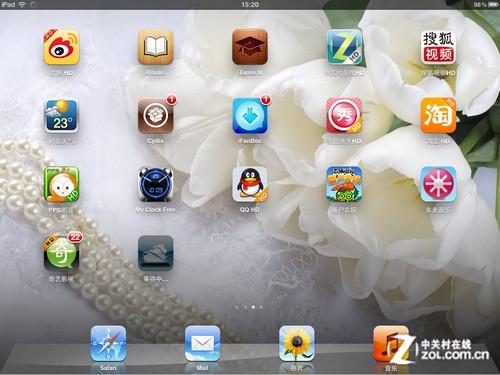Tap the second home screen page dot
The height and width of the screenshot is (375, 500).
[x=245, y=307]
